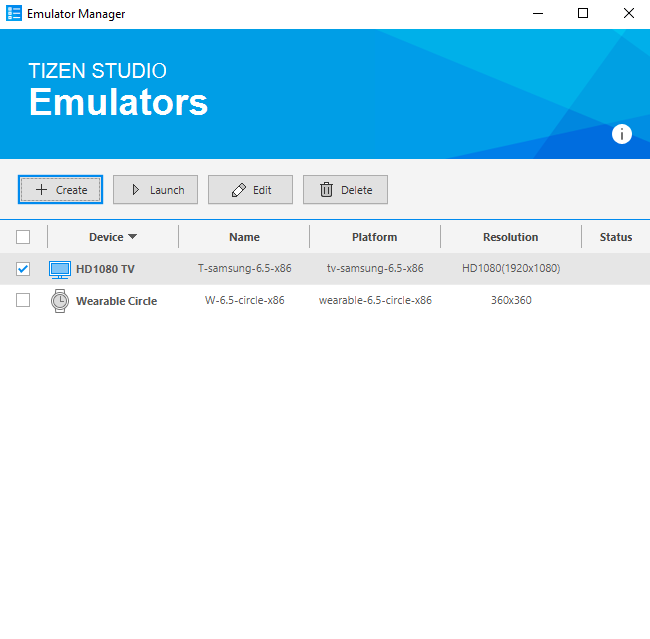Open Edit for the selected emulator
650x639 pixels.
[250, 190]
